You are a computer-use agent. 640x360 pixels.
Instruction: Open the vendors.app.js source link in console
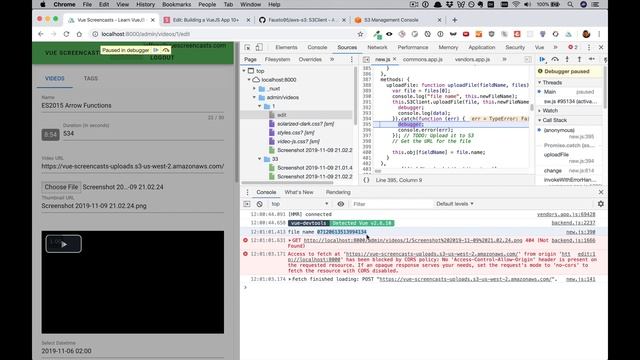566,214
